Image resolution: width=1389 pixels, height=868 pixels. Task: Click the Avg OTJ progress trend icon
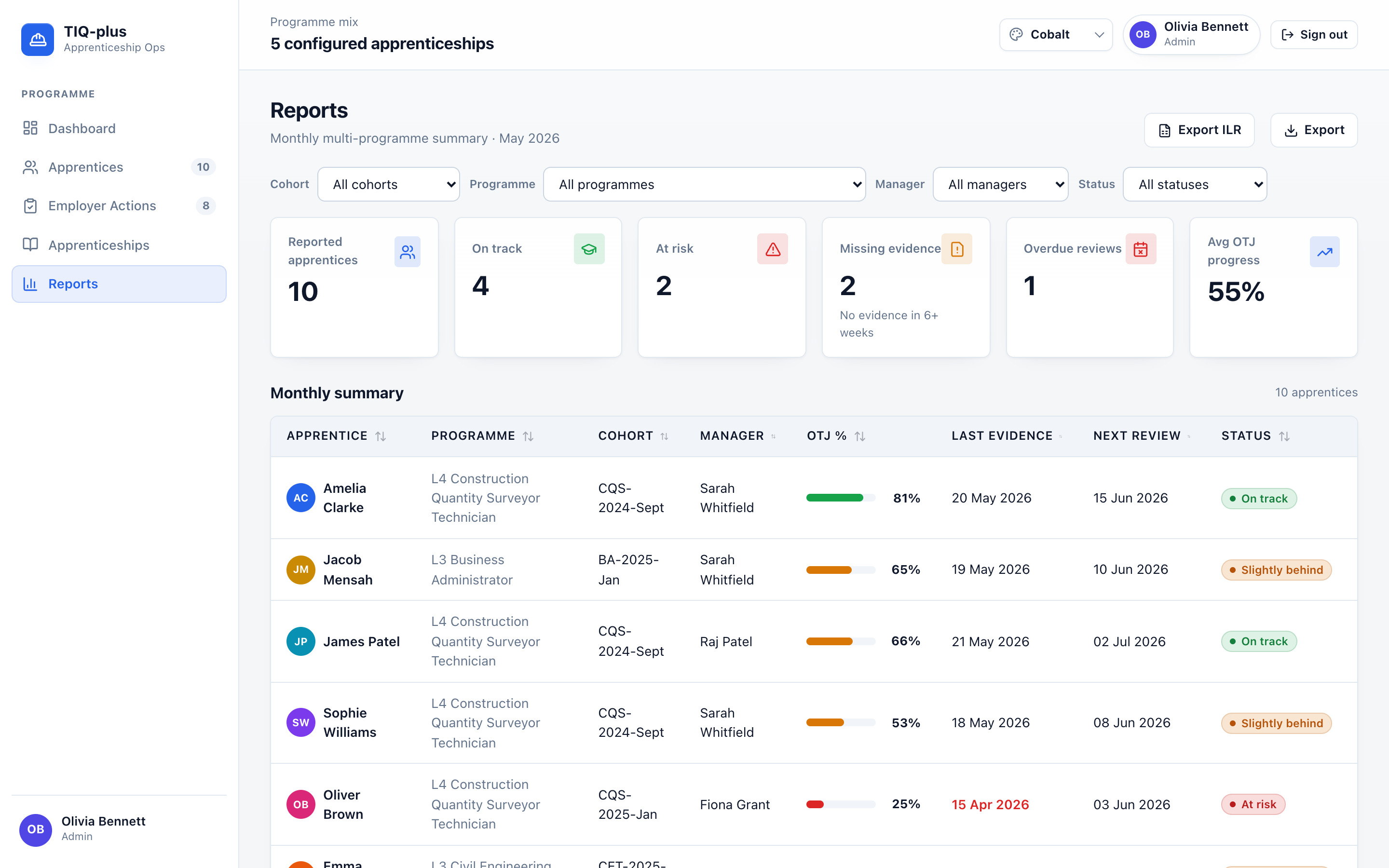(1325, 251)
